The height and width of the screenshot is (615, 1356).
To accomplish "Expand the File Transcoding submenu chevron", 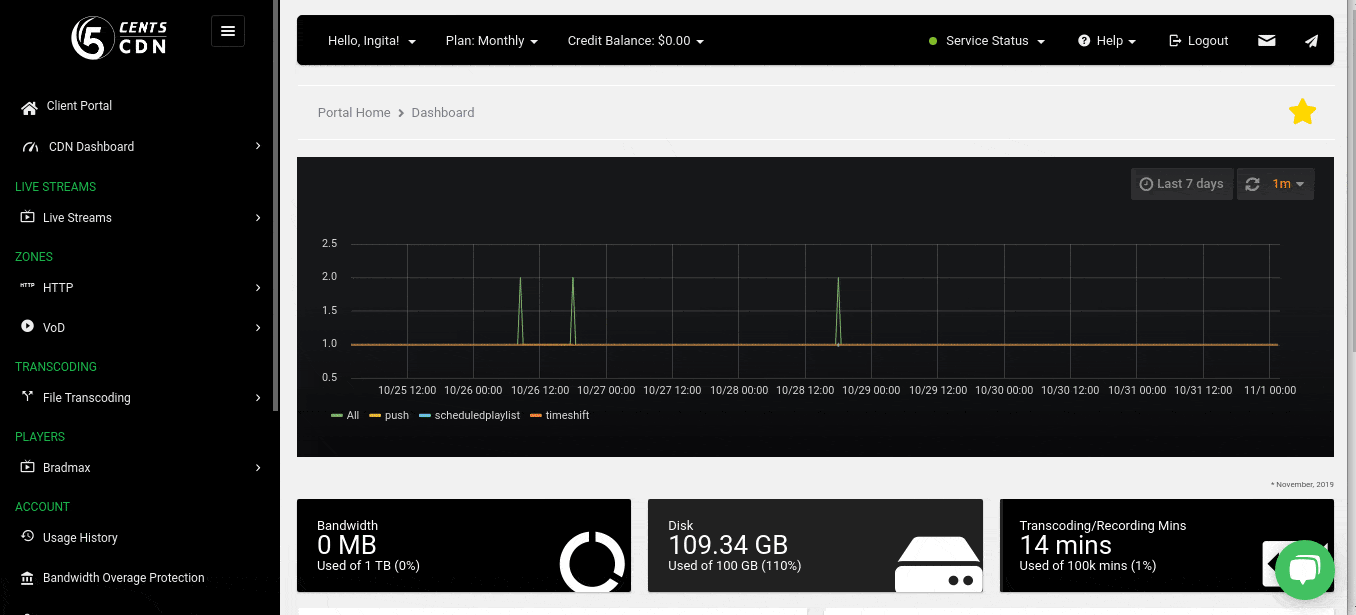I will point(258,397).
